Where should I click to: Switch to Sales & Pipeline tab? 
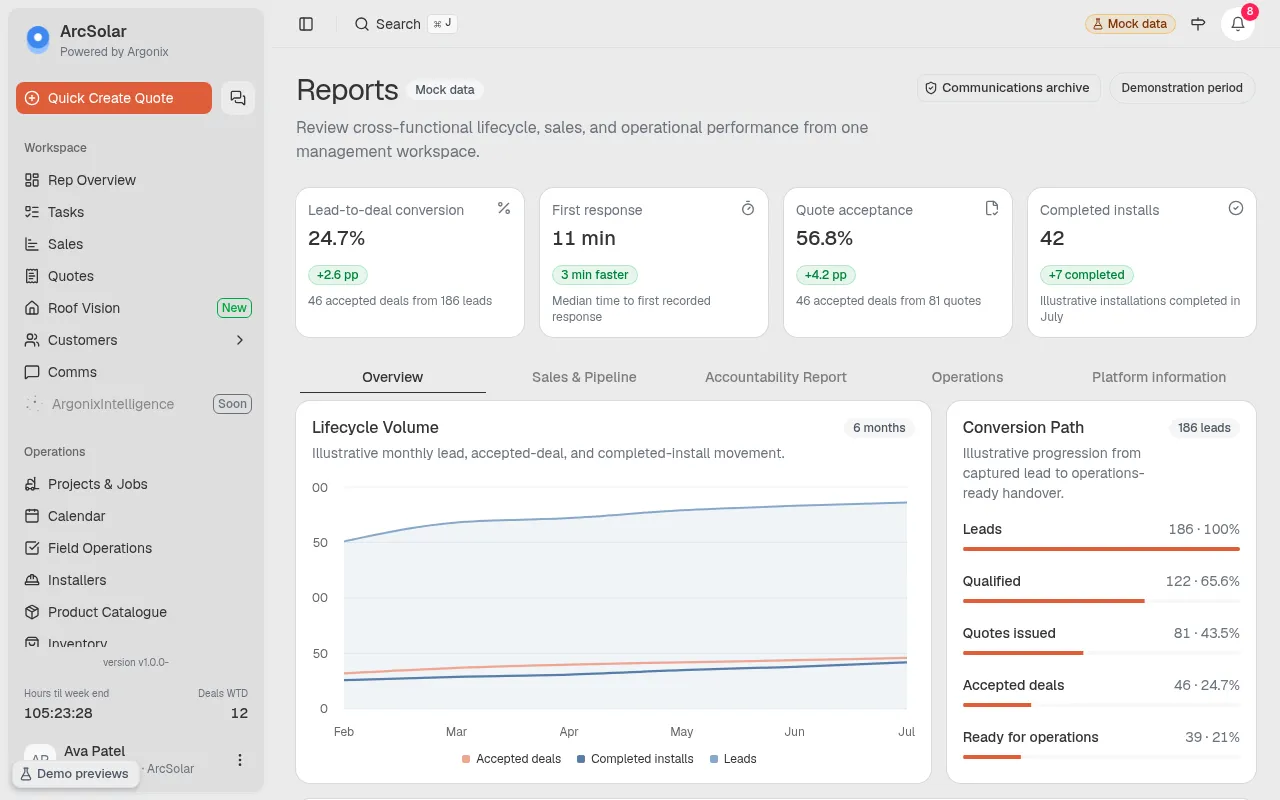(x=584, y=377)
